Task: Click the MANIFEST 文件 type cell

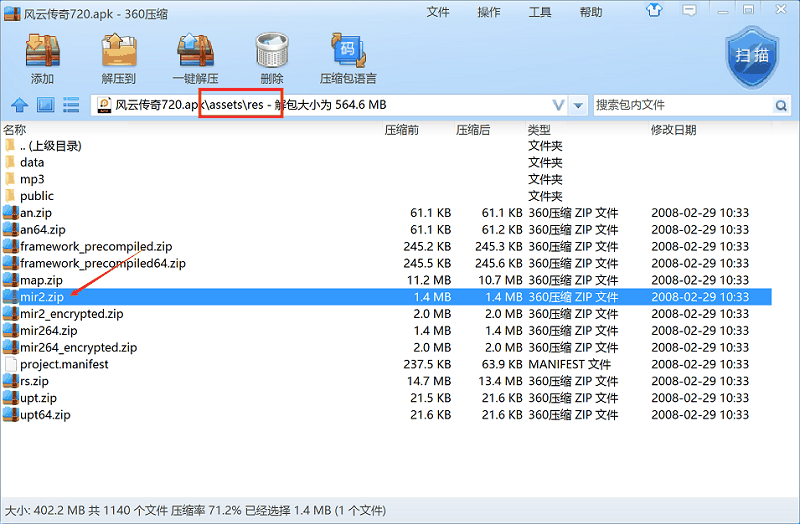Action: [x=569, y=364]
